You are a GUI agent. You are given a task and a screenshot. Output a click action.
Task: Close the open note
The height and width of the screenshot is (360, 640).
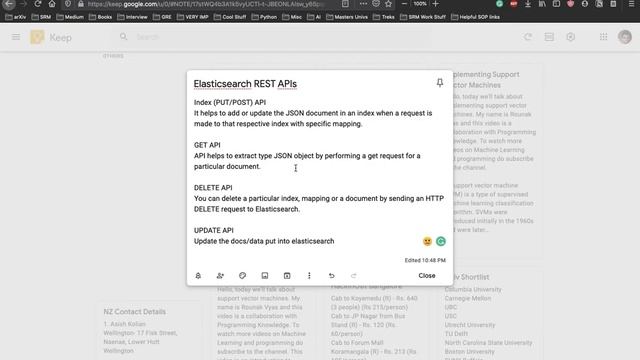tap(427, 276)
